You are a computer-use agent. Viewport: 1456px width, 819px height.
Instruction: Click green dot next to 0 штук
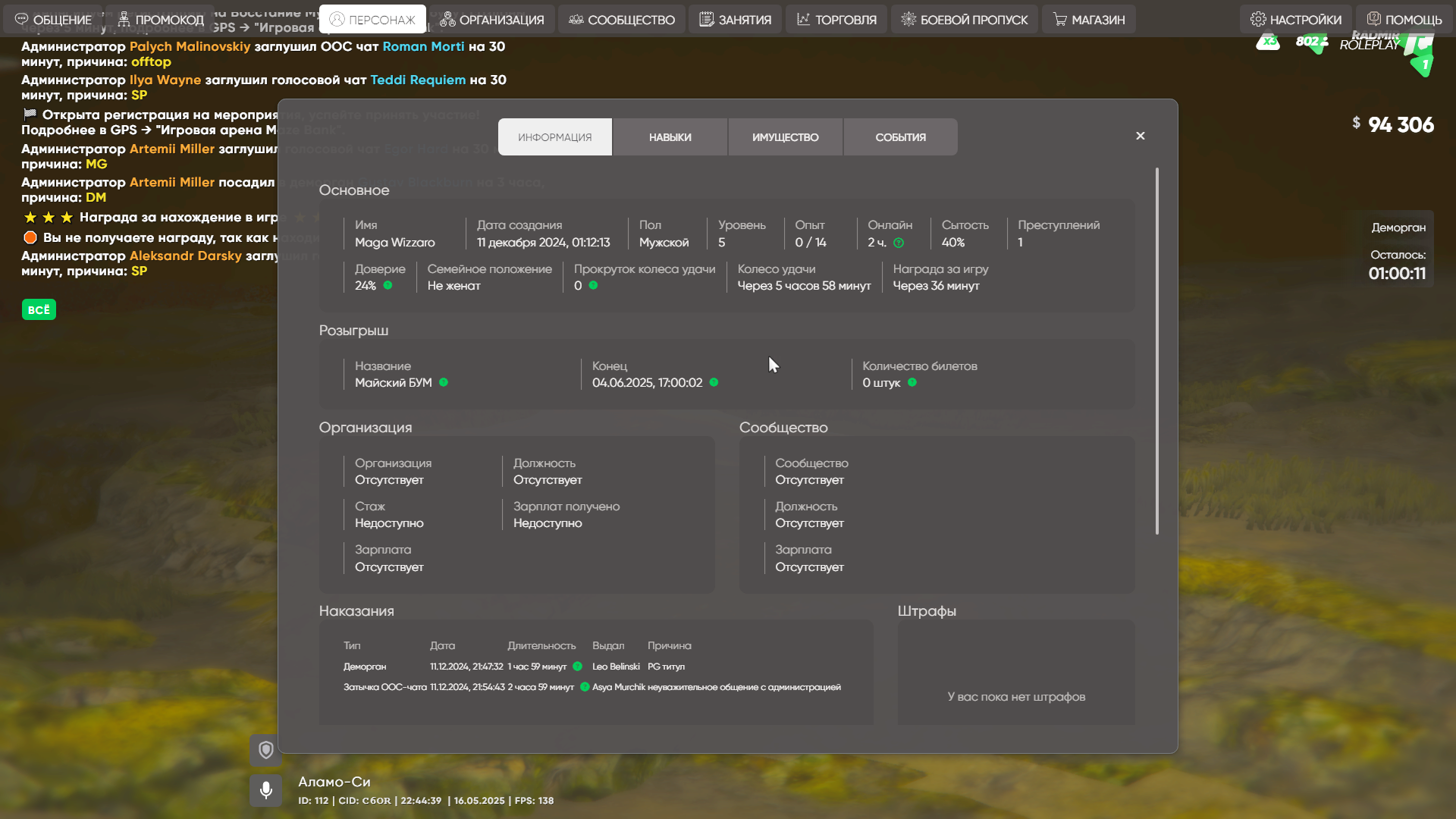(912, 383)
